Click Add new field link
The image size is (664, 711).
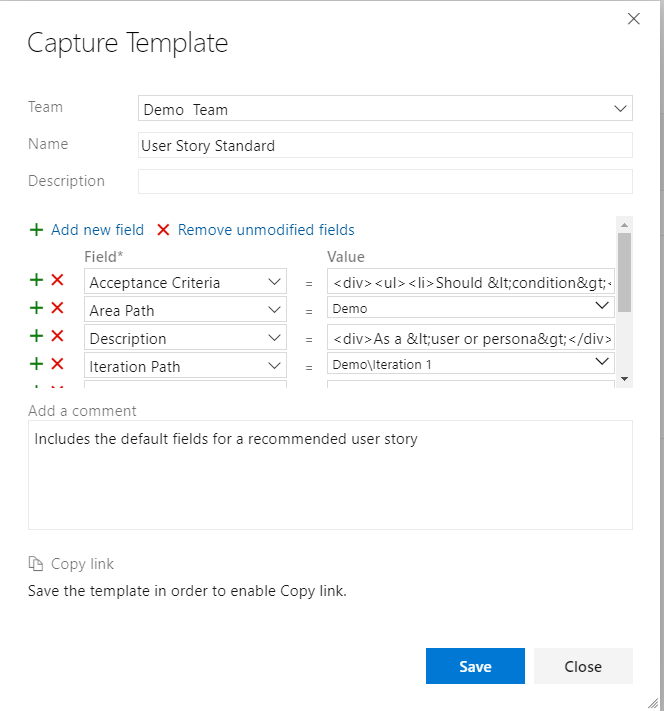point(97,230)
